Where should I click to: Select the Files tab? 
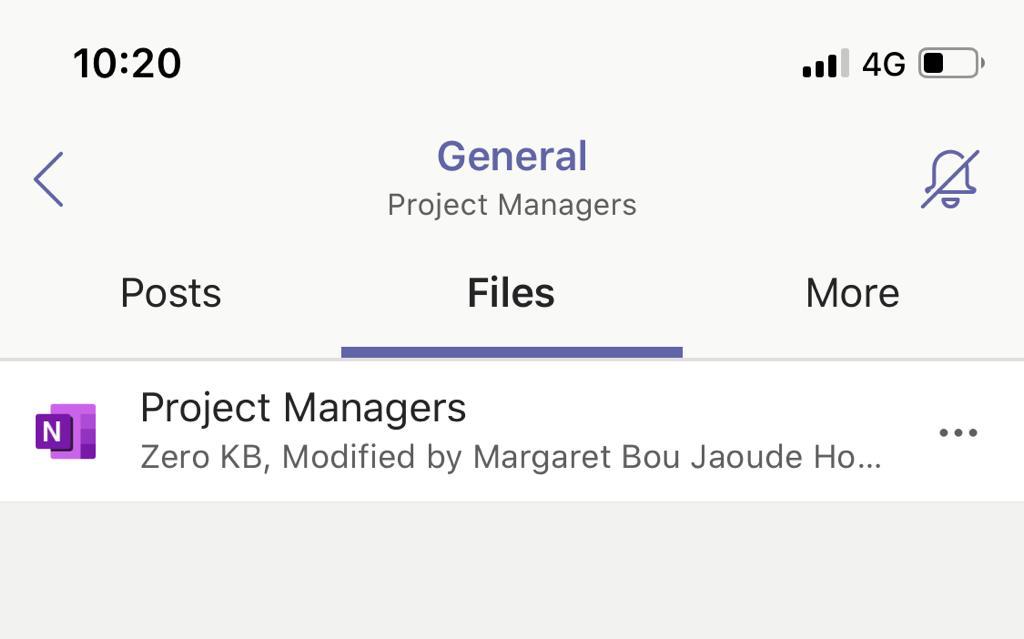(x=511, y=293)
